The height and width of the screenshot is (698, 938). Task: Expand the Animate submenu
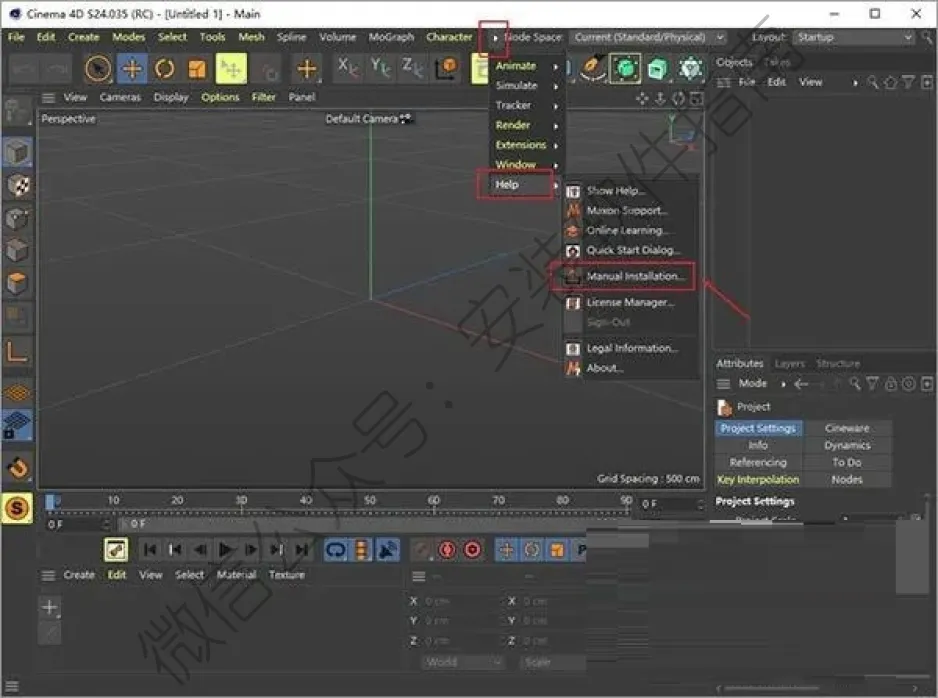[x=526, y=66]
